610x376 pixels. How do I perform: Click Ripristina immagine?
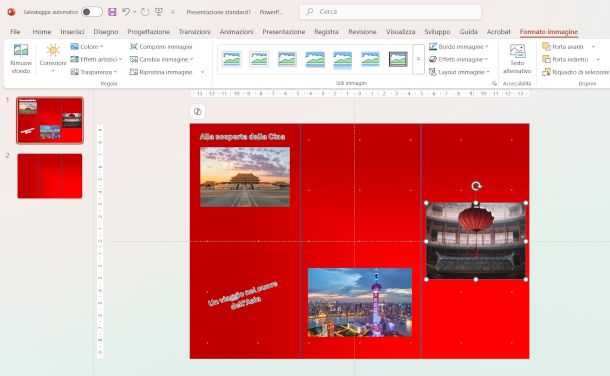coord(161,72)
